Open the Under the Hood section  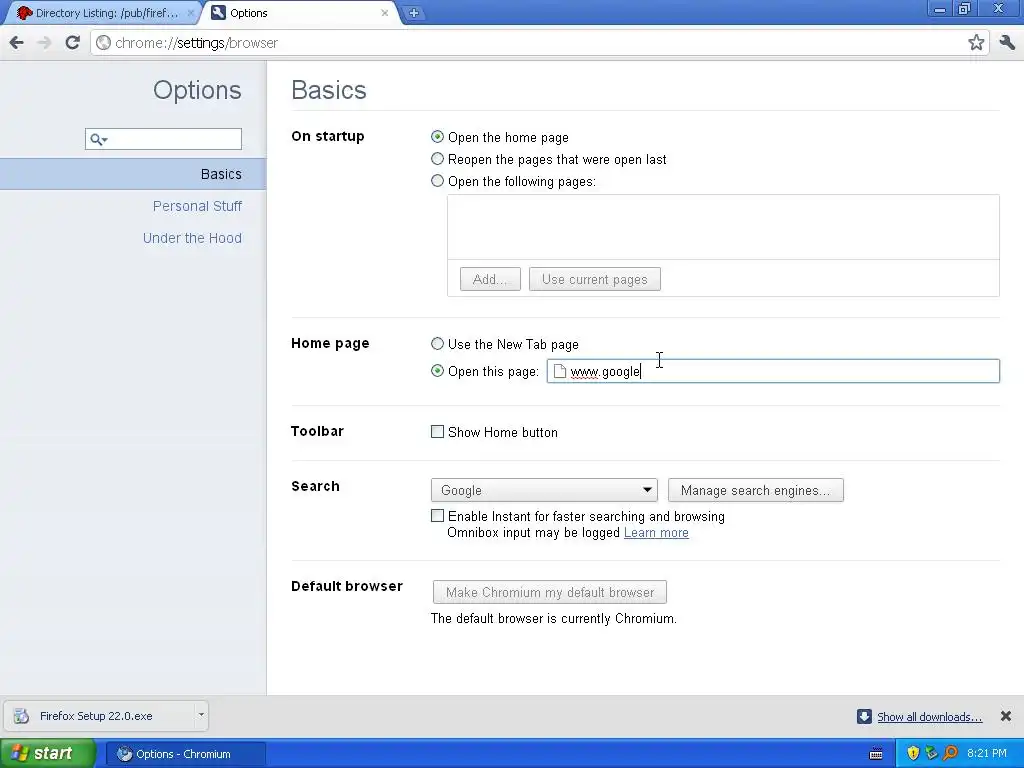192,238
